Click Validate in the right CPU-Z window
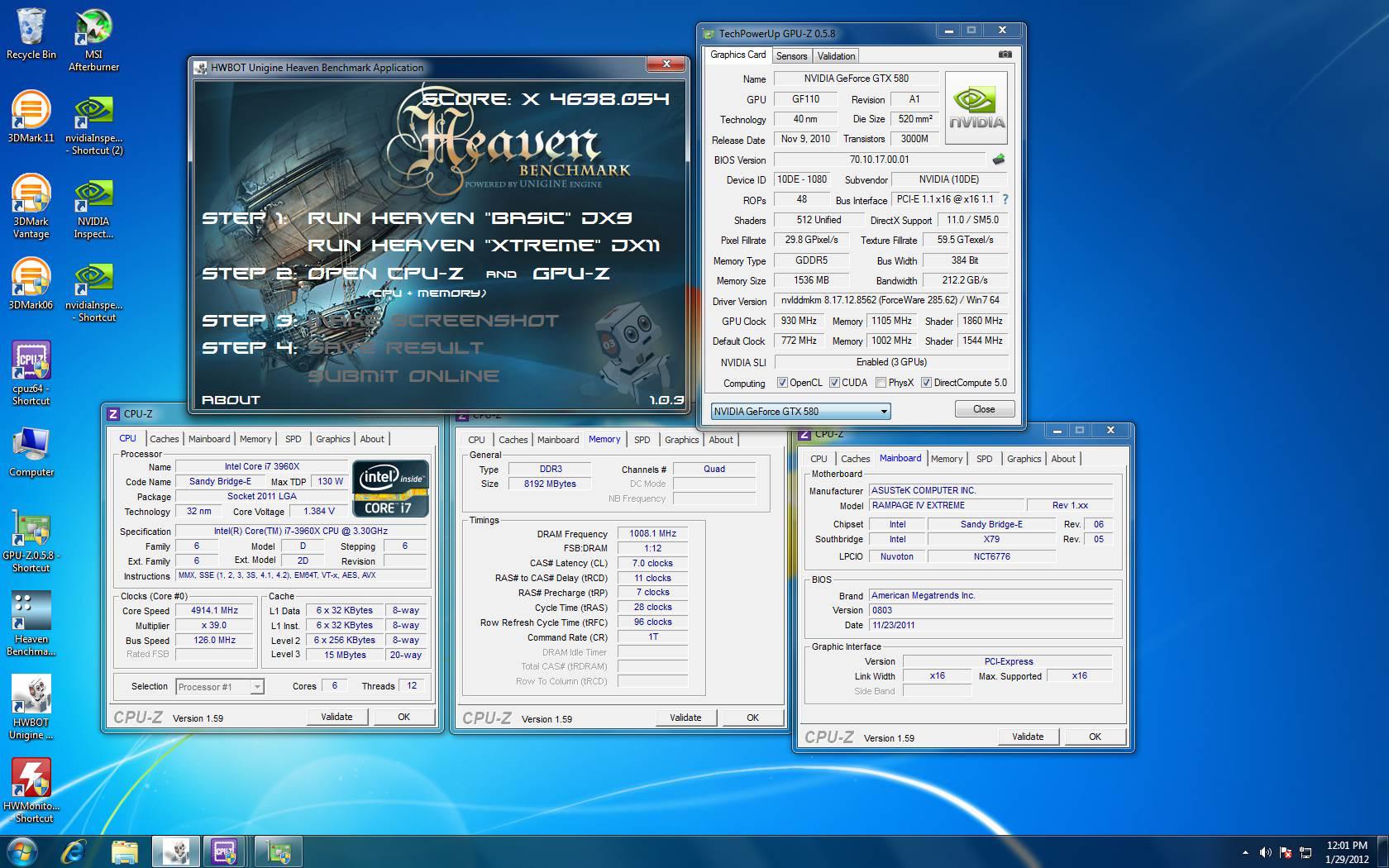Screen dimensions: 1389x868 tap(1028, 737)
